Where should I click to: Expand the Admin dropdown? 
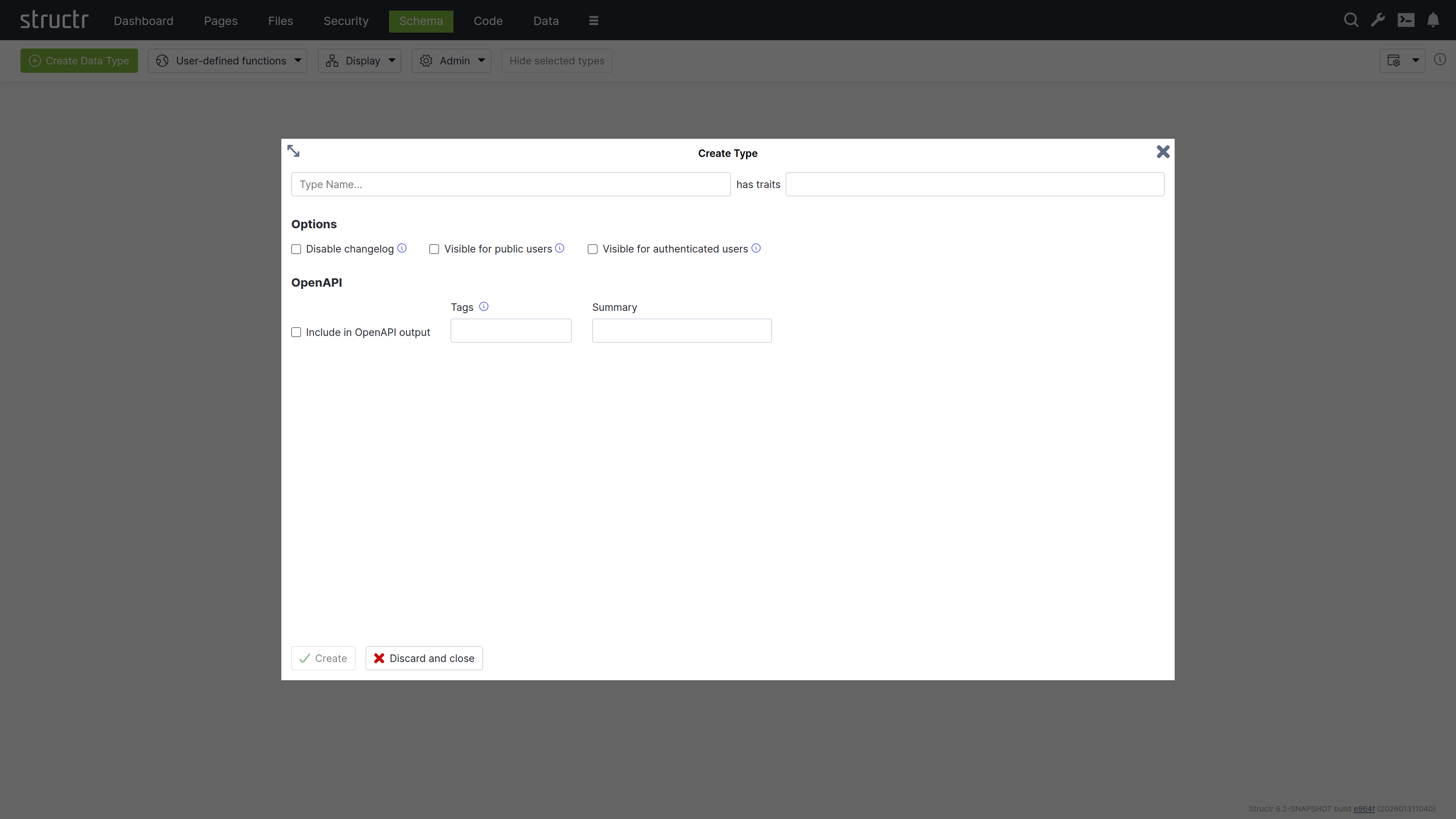coord(451,61)
